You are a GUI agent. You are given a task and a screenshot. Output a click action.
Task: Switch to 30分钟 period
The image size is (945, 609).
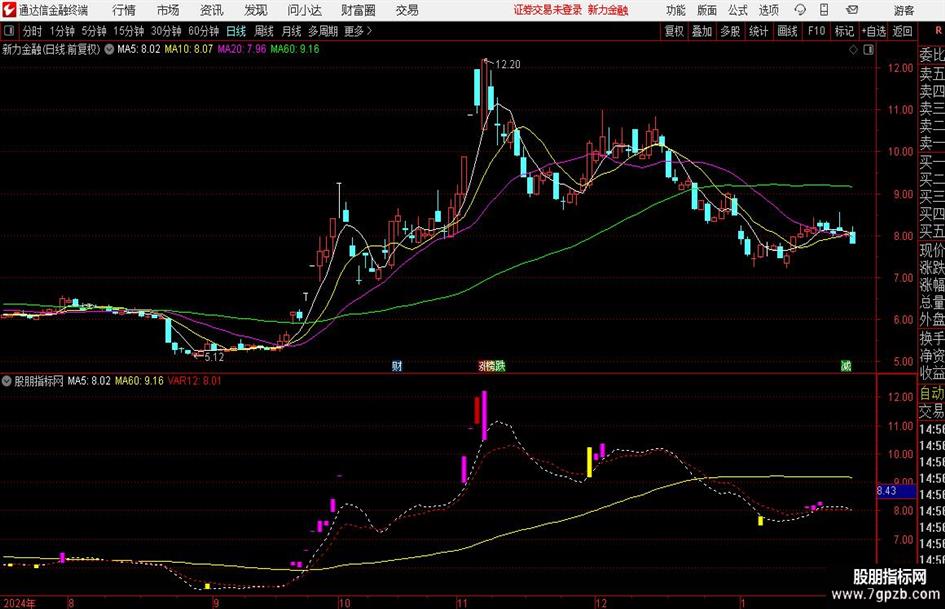click(x=166, y=31)
